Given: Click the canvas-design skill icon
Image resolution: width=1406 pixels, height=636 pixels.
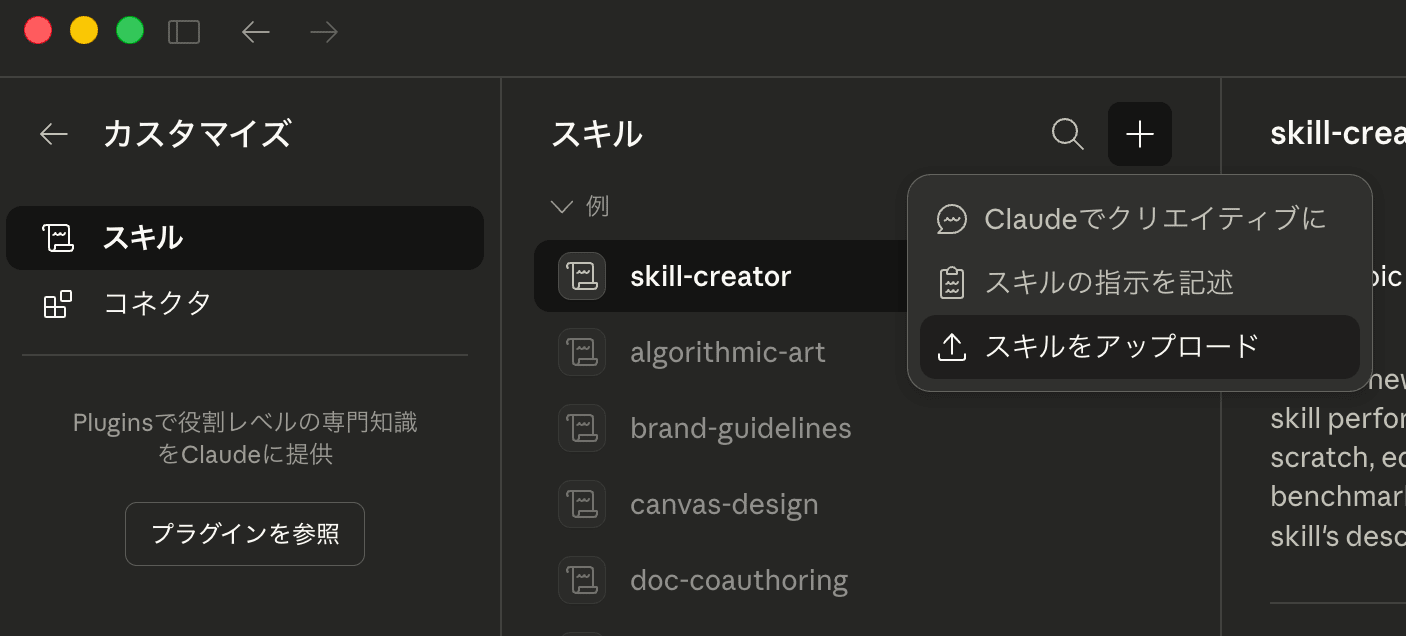Looking at the screenshot, I should pos(582,504).
